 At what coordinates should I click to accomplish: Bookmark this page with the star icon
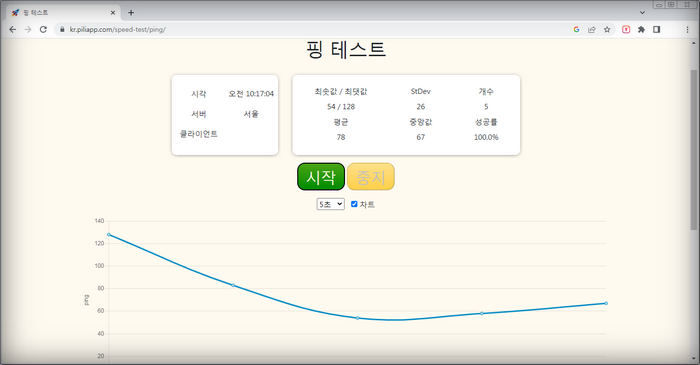607,29
